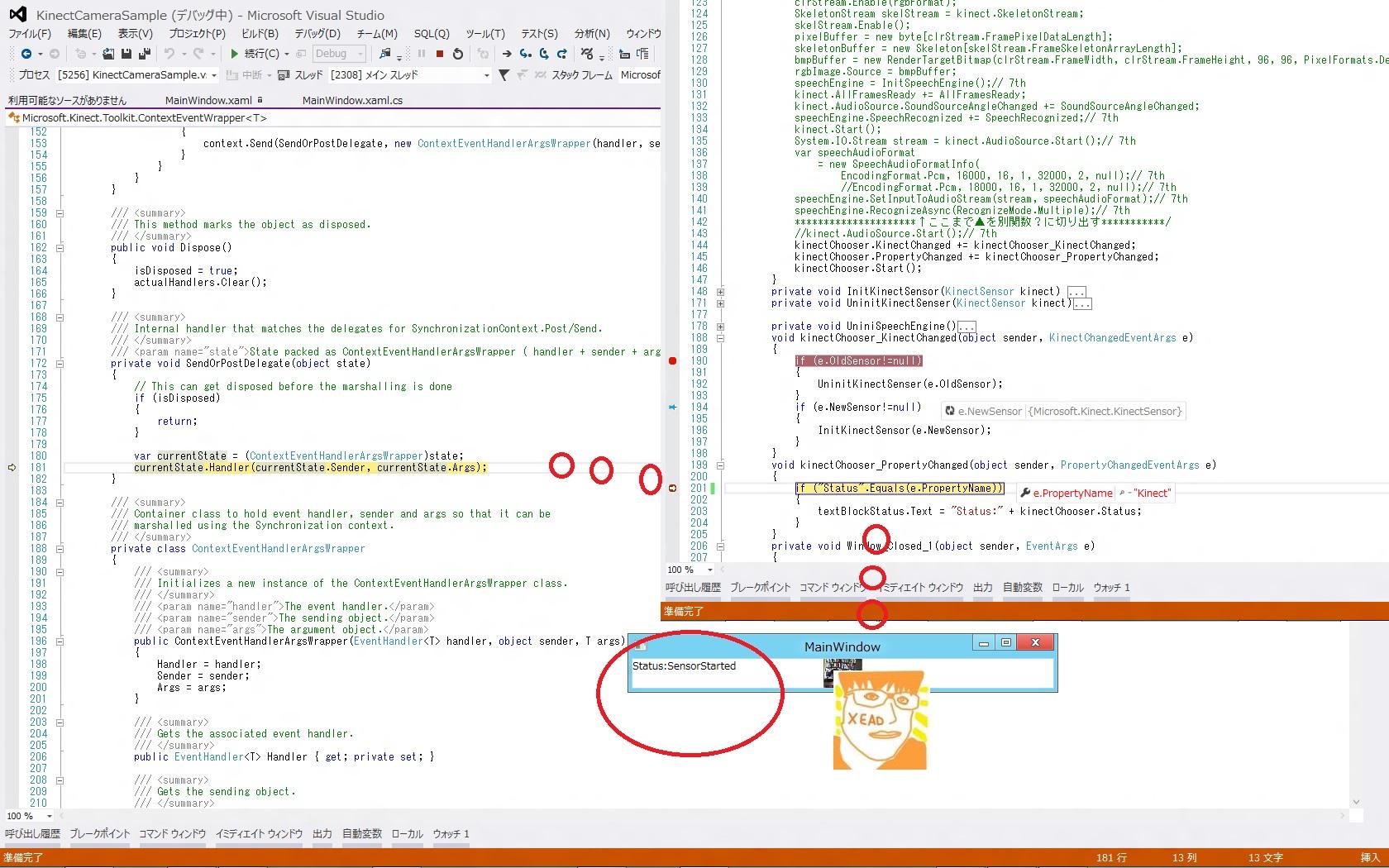This screenshot has width=1389, height=868.
Task: Click the Navigate Backward arrow icon
Action: [26, 54]
